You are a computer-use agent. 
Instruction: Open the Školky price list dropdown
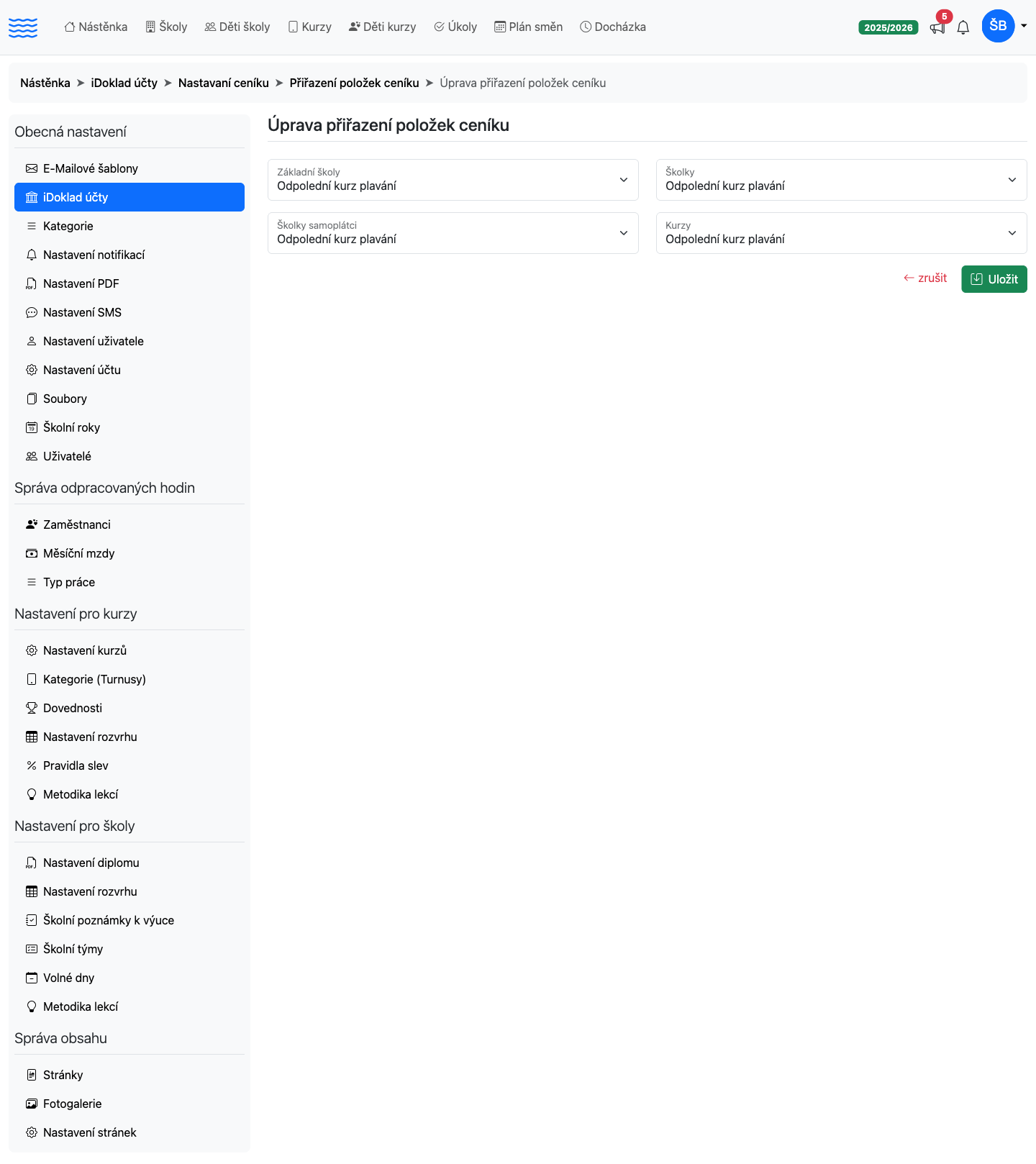tap(842, 180)
